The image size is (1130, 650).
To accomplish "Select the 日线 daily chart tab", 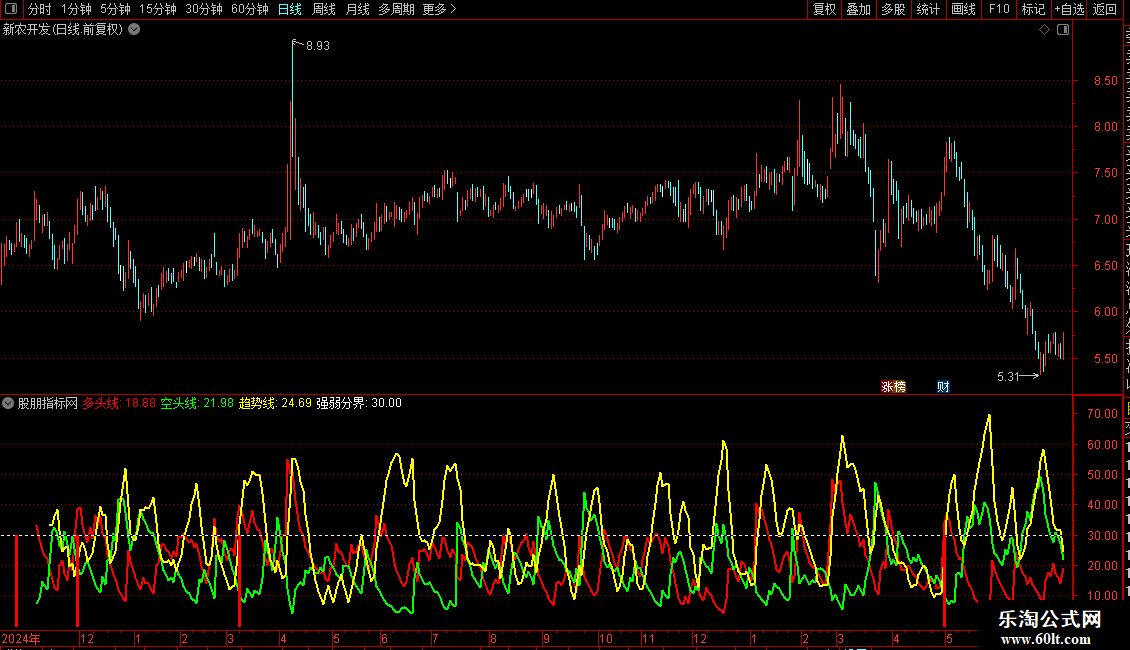I will coord(290,9).
